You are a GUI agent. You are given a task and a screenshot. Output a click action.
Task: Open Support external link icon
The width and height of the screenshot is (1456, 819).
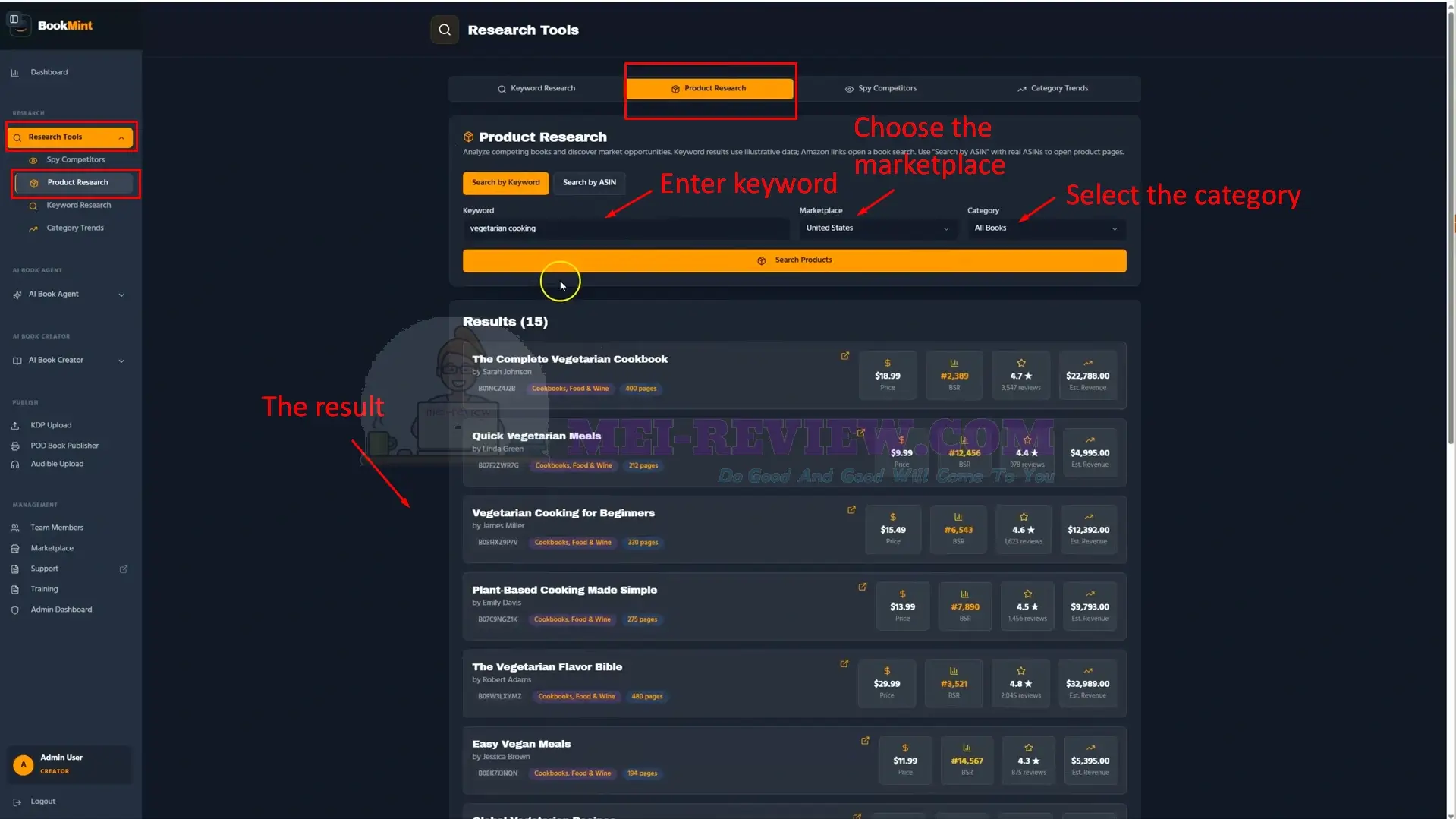[124, 569]
